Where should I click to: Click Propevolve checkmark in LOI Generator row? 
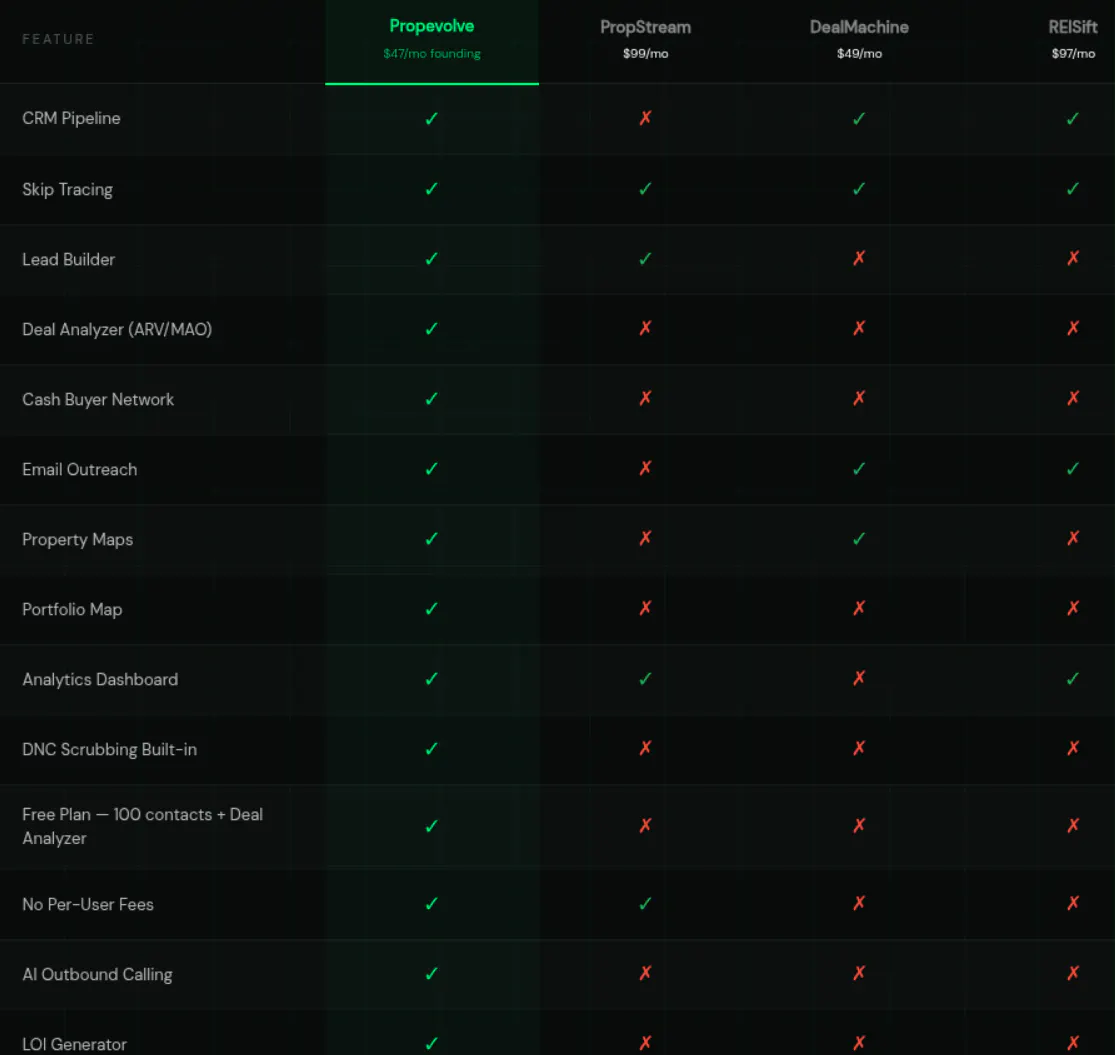tap(432, 1044)
